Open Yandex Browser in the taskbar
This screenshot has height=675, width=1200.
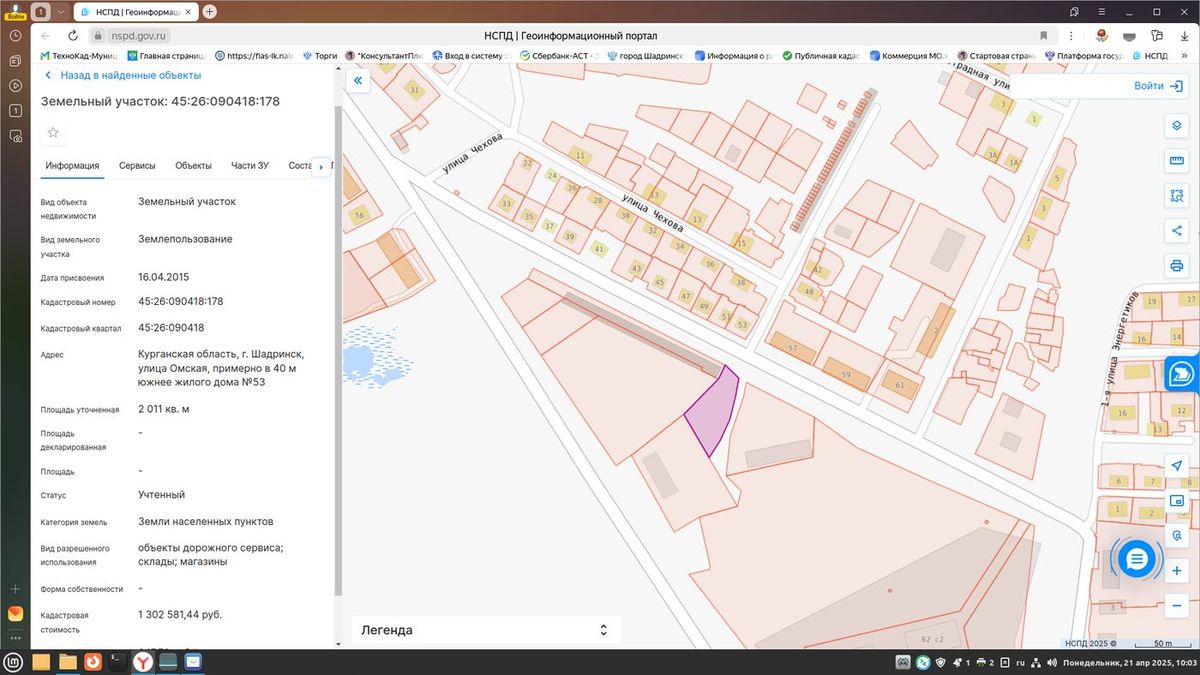click(143, 661)
